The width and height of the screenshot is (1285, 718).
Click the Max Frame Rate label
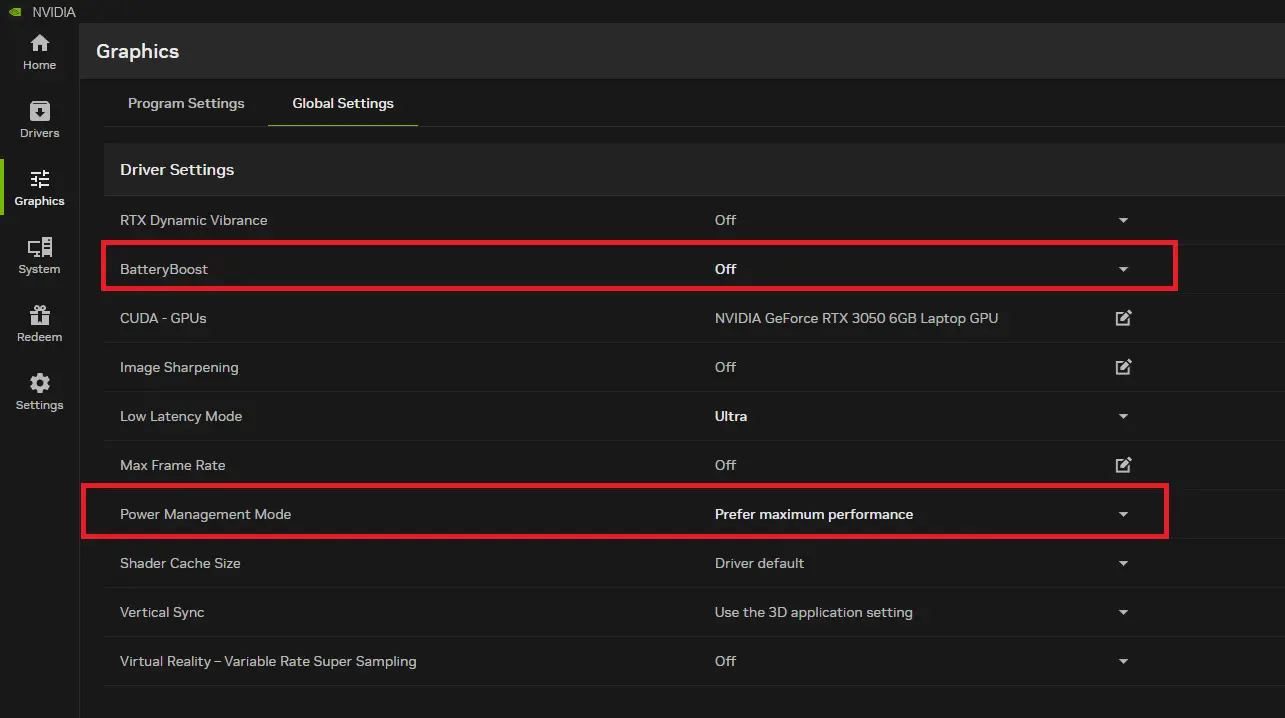173,465
